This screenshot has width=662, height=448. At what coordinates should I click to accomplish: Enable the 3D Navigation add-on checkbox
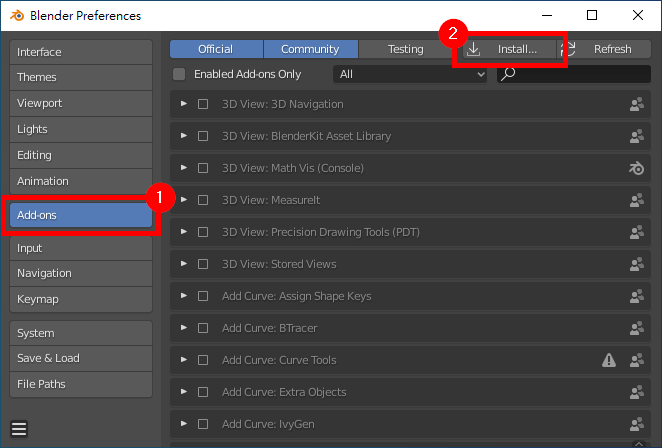coord(203,104)
